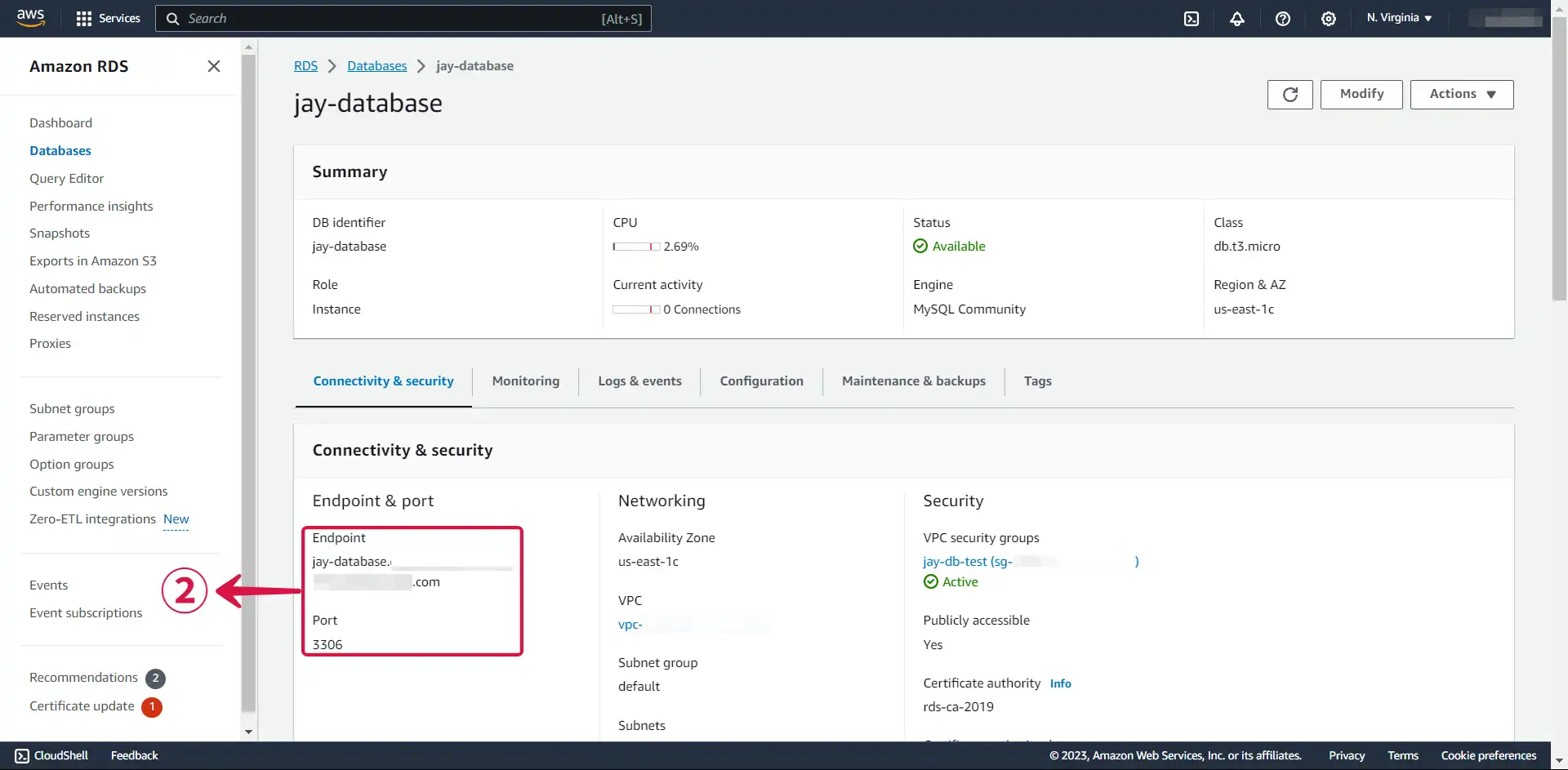Open Databases in the sidebar
The width and height of the screenshot is (1568, 770).
[x=60, y=151]
